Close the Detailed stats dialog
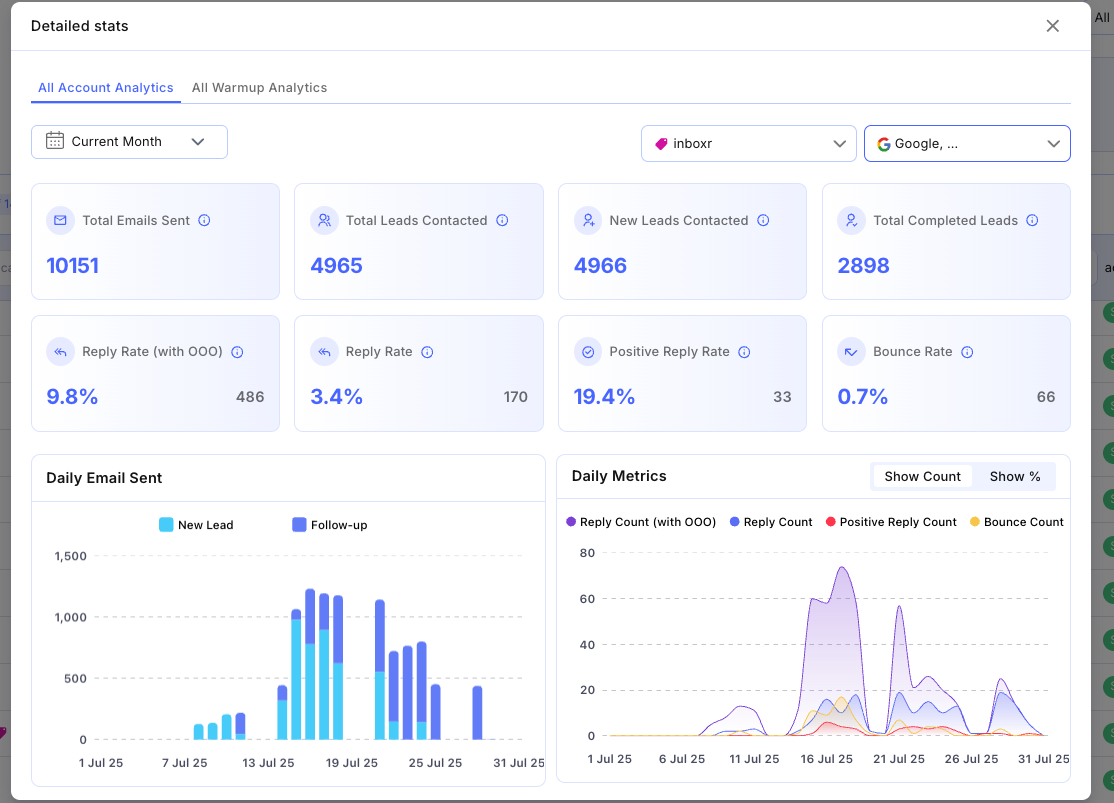1114x803 pixels. click(1052, 26)
